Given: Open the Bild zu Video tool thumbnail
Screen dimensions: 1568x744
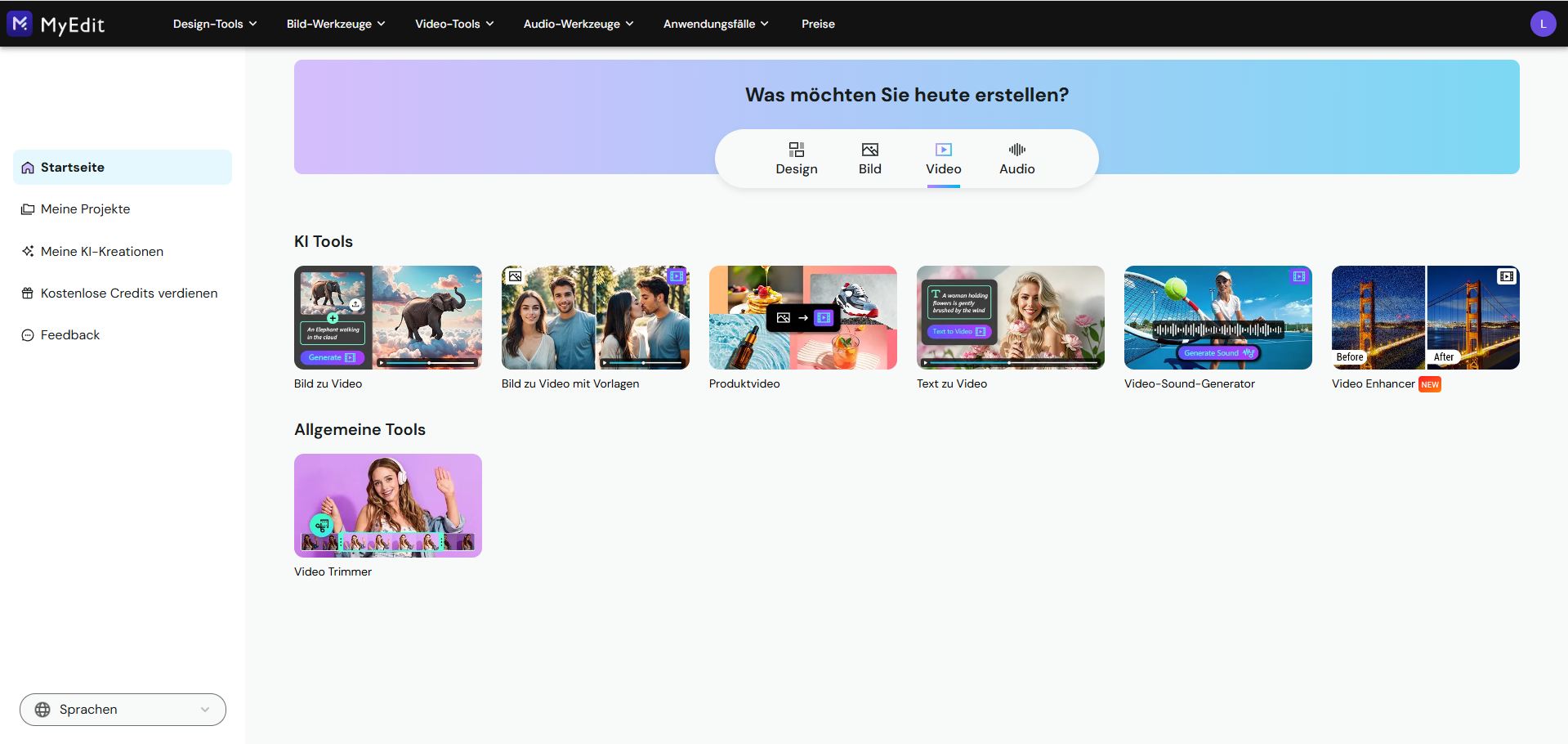Looking at the screenshot, I should [x=388, y=317].
